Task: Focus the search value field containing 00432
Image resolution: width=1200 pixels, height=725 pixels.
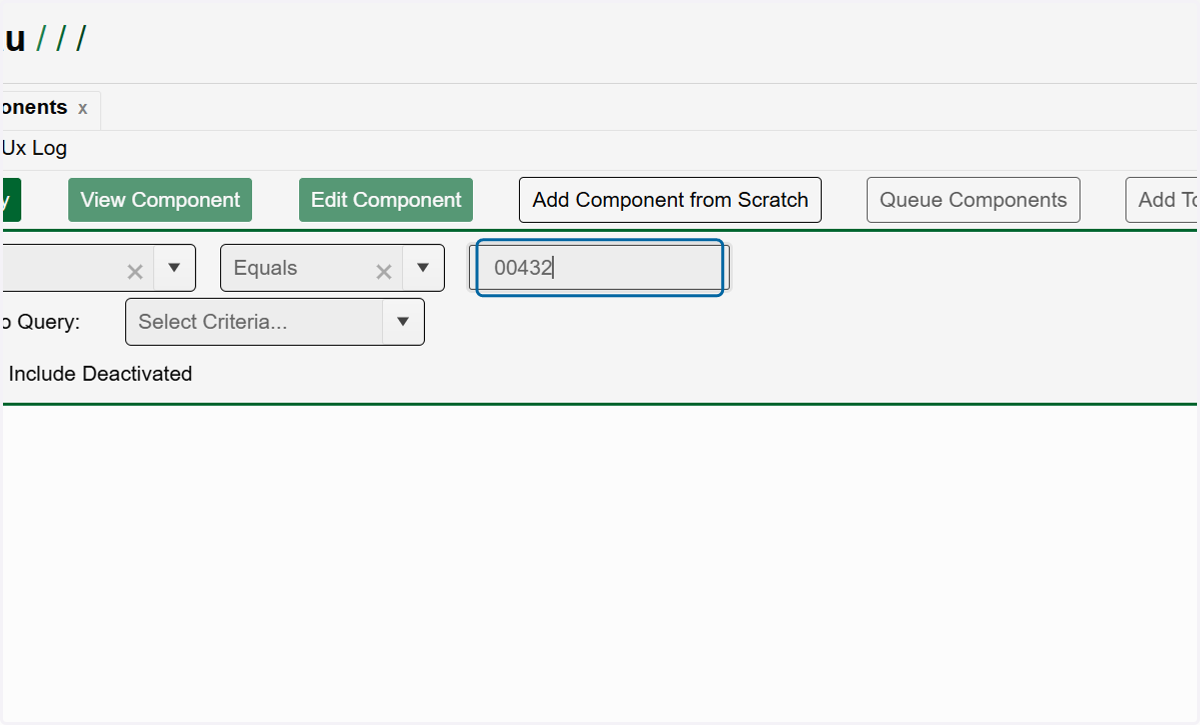Action: [599, 268]
